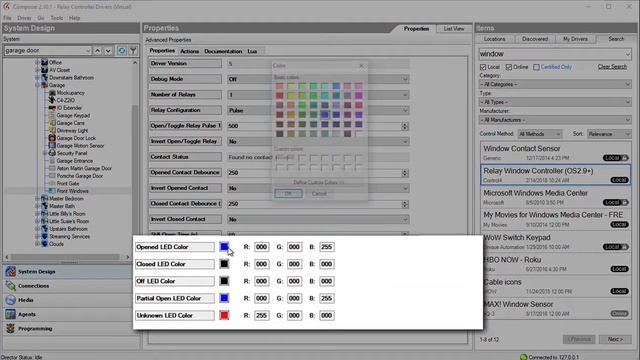
Task: Open the File menu
Action: point(7,18)
